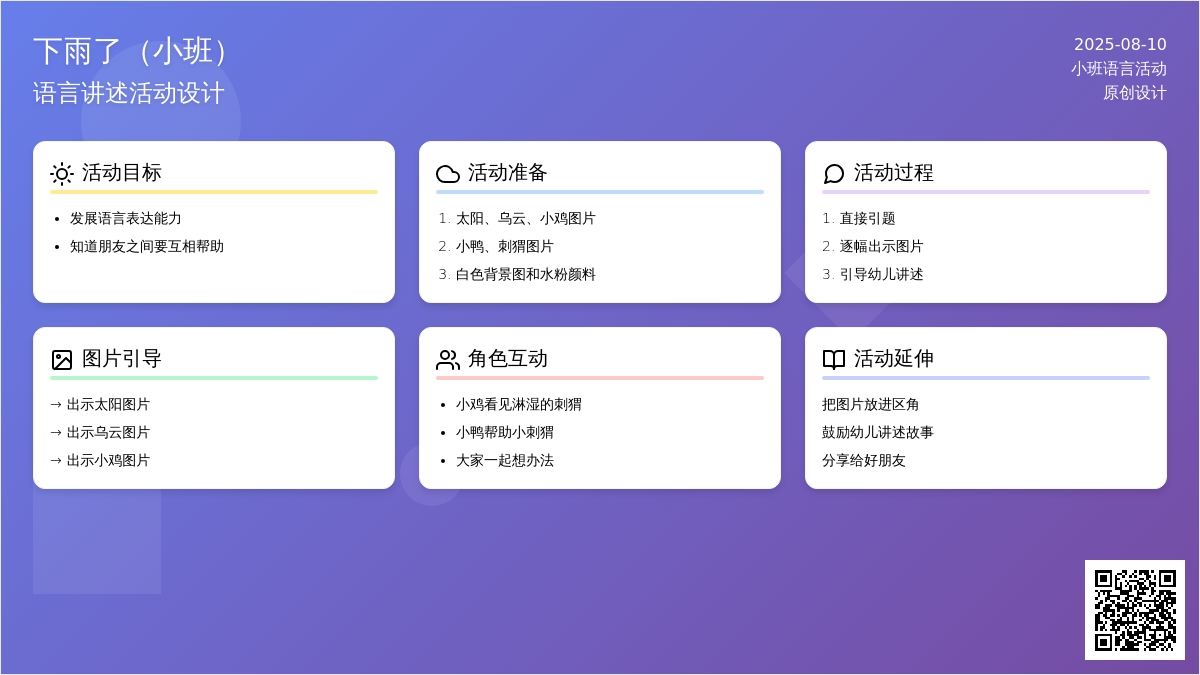This screenshot has height=675, width=1200.
Task: Click the bullet 大家一起想办法
Action: (505, 461)
